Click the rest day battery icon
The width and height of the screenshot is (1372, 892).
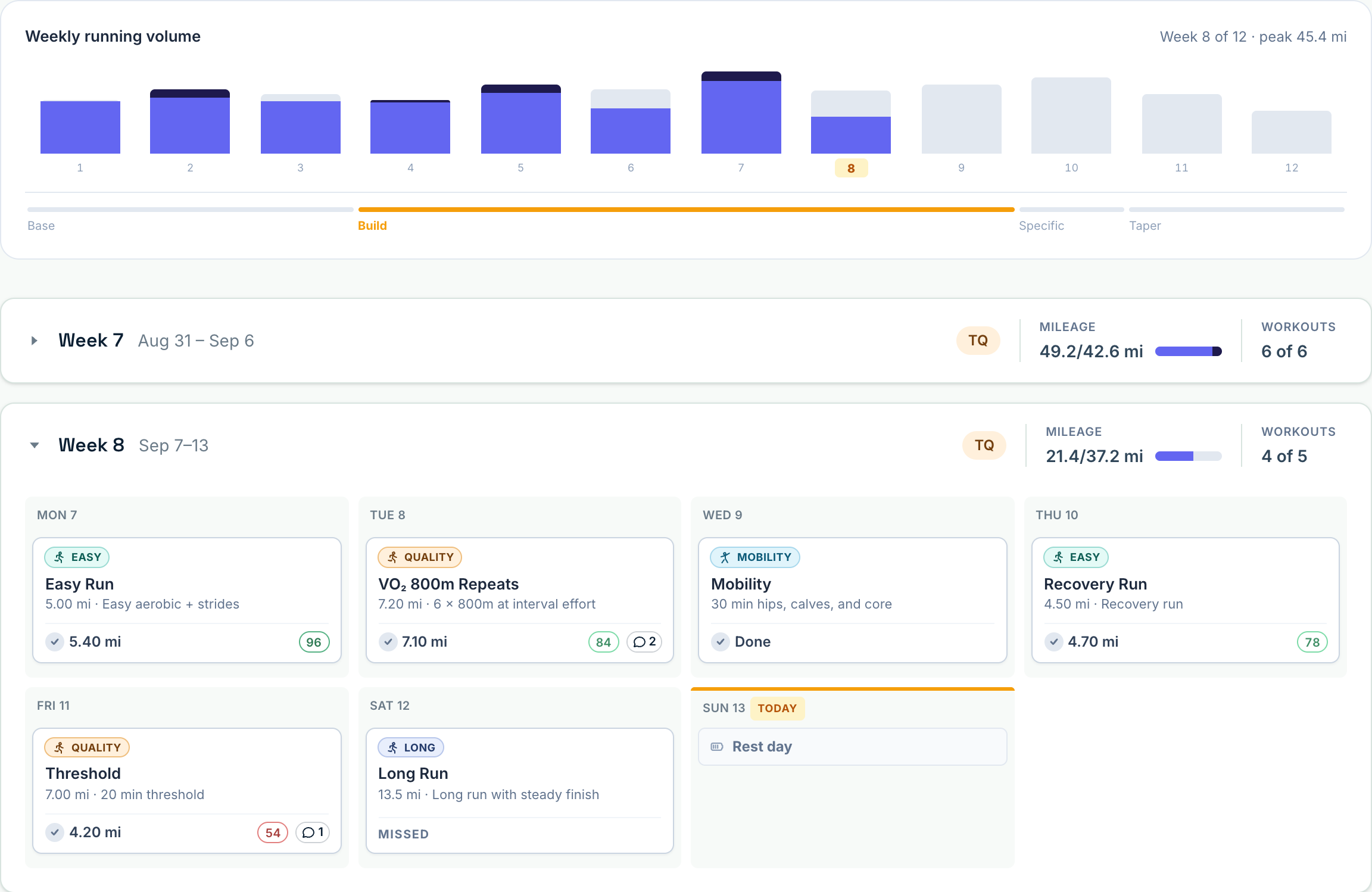point(717,747)
